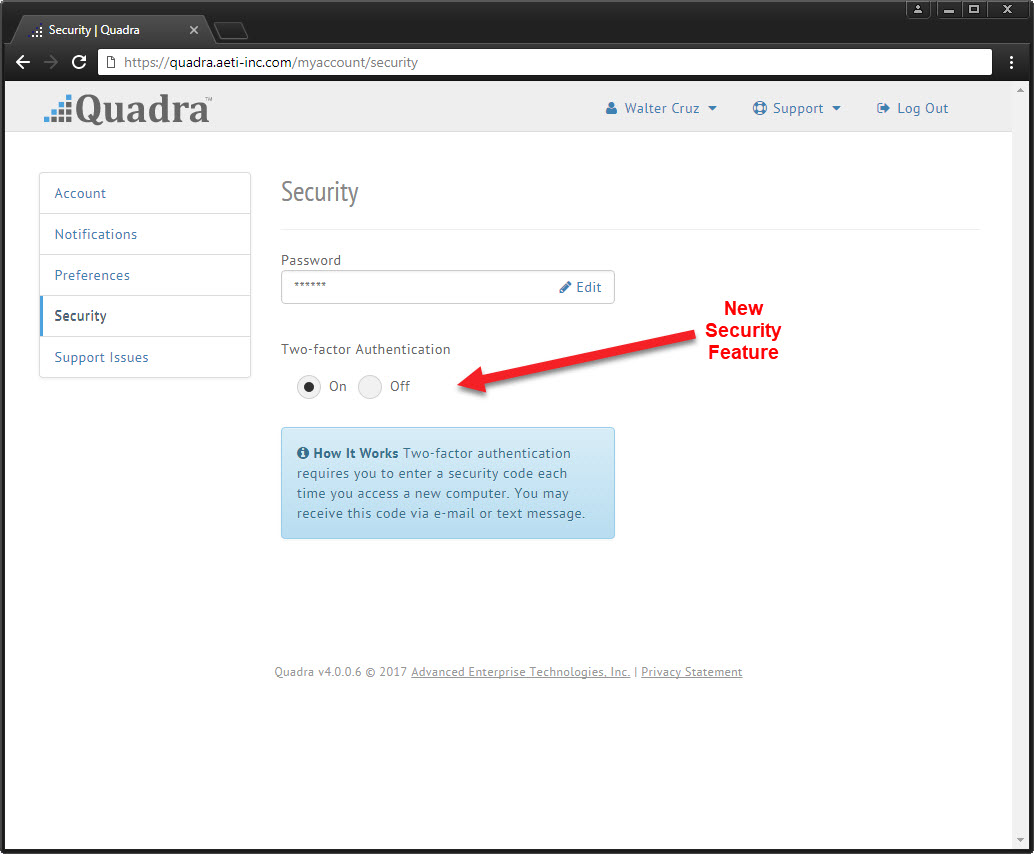Open the Support Issues section
The height and width of the screenshot is (854, 1034).
[145, 357]
